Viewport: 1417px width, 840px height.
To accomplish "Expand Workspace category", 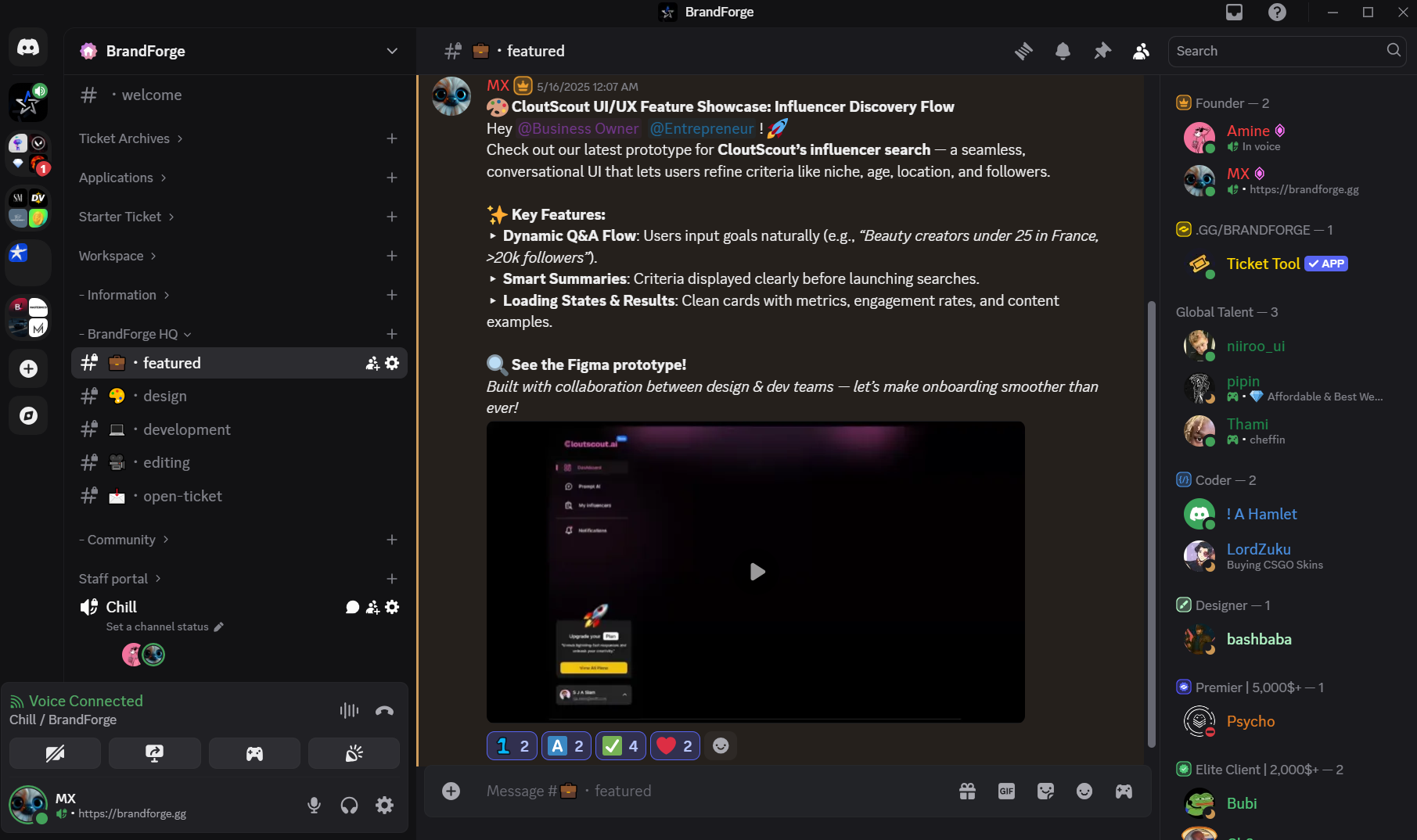I will point(118,256).
